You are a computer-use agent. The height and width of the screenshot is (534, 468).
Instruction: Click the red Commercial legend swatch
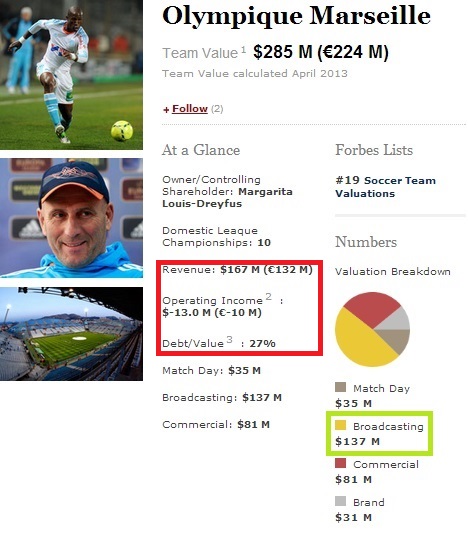340,463
